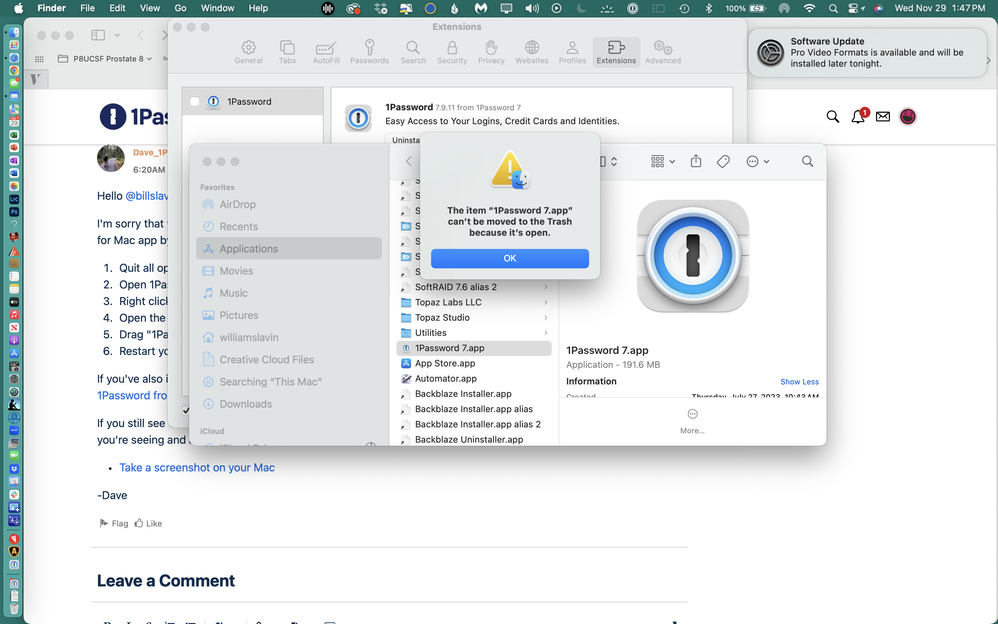This screenshot has height=624, width=998.
Task: Click the Show Less link
Action: pyautogui.click(x=799, y=382)
